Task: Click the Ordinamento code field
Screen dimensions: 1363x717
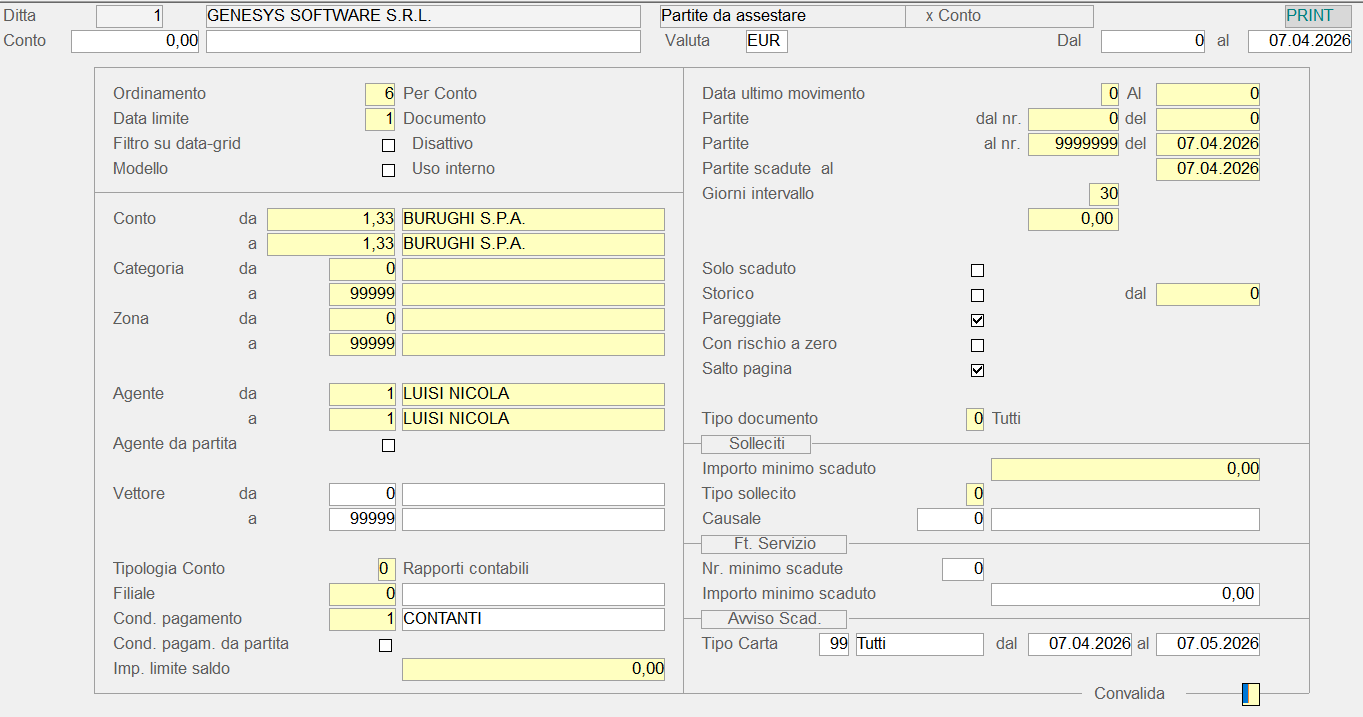Action: 380,94
